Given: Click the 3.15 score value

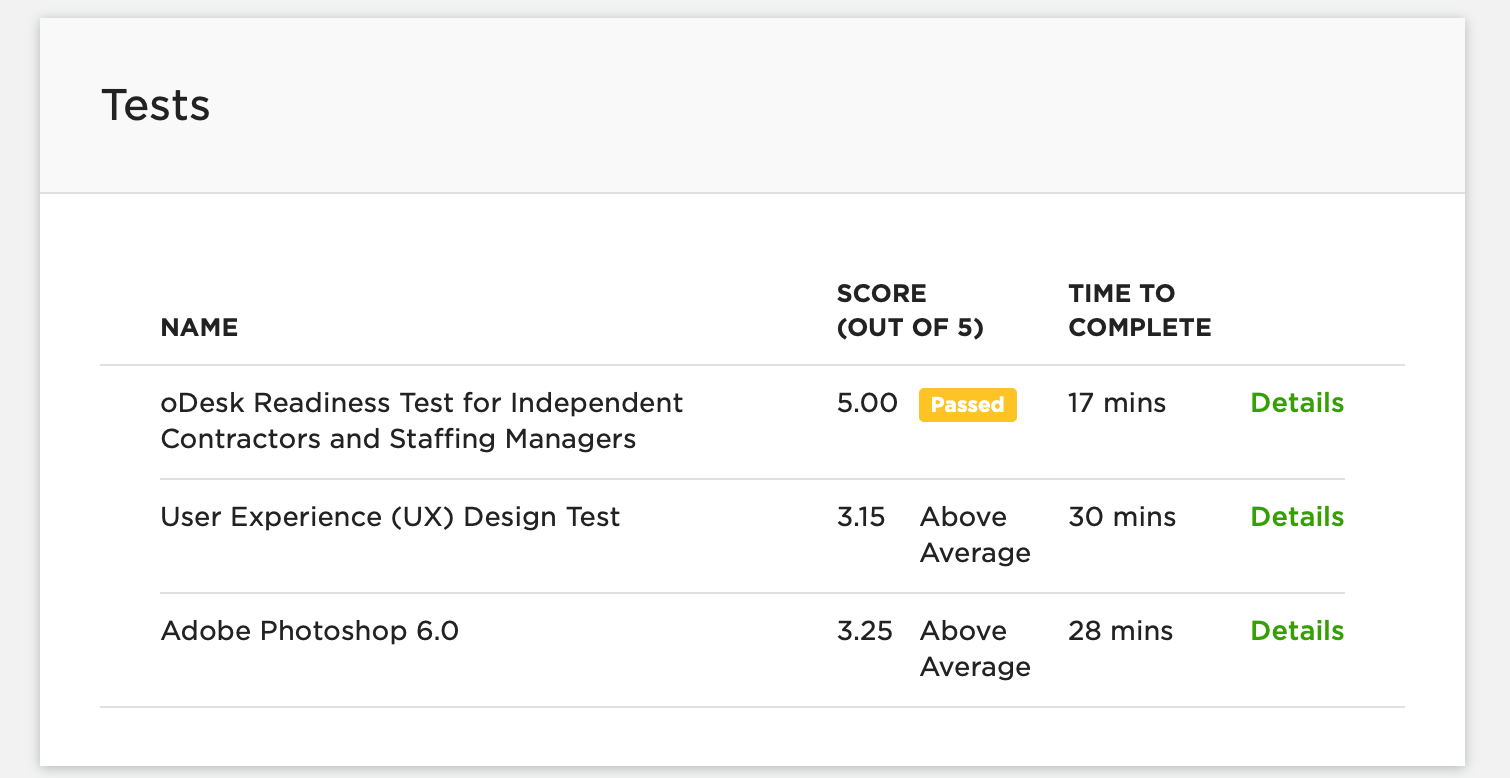Looking at the screenshot, I should click(x=861, y=517).
